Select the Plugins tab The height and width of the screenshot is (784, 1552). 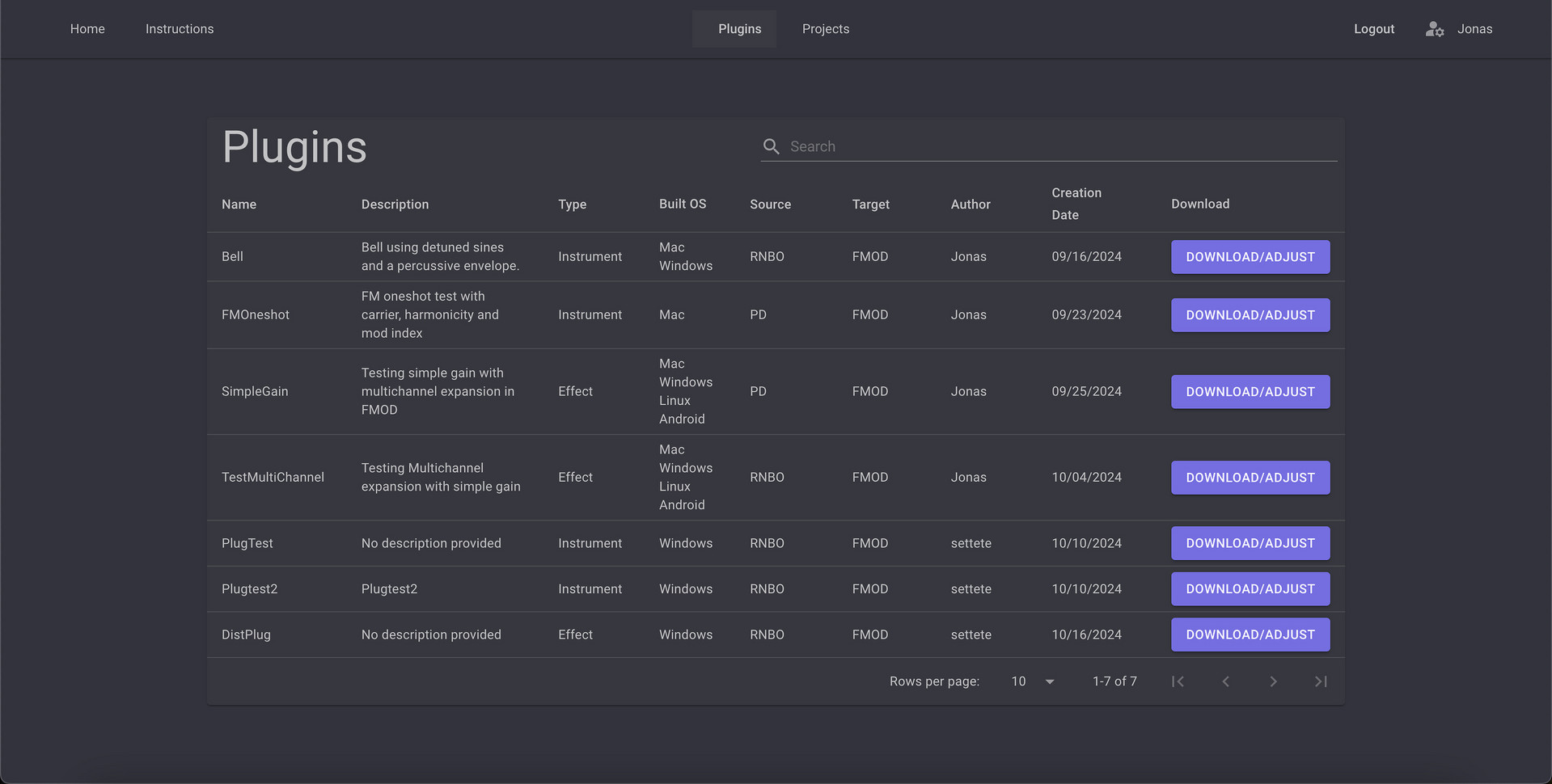click(x=739, y=29)
